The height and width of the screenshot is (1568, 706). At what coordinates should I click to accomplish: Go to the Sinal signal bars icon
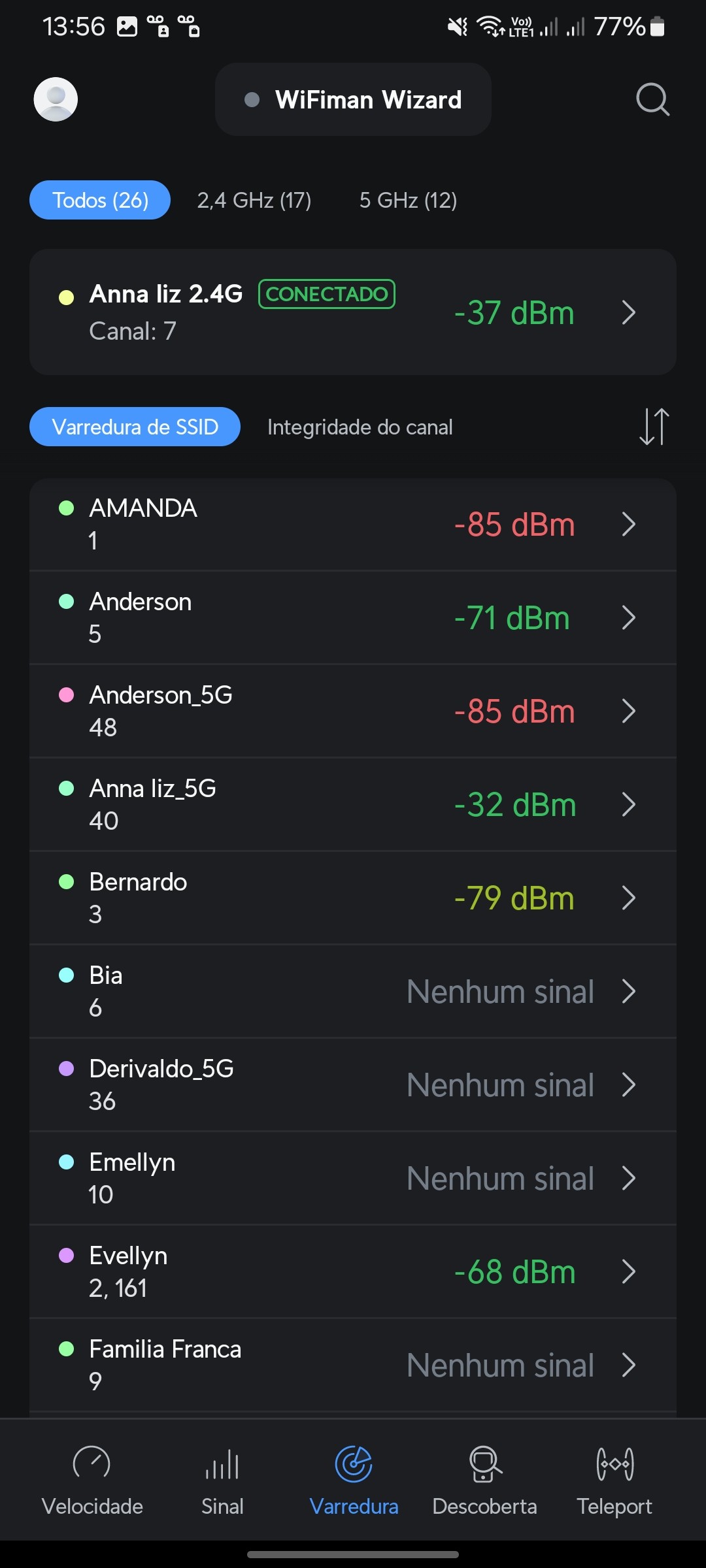click(222, 1463)
